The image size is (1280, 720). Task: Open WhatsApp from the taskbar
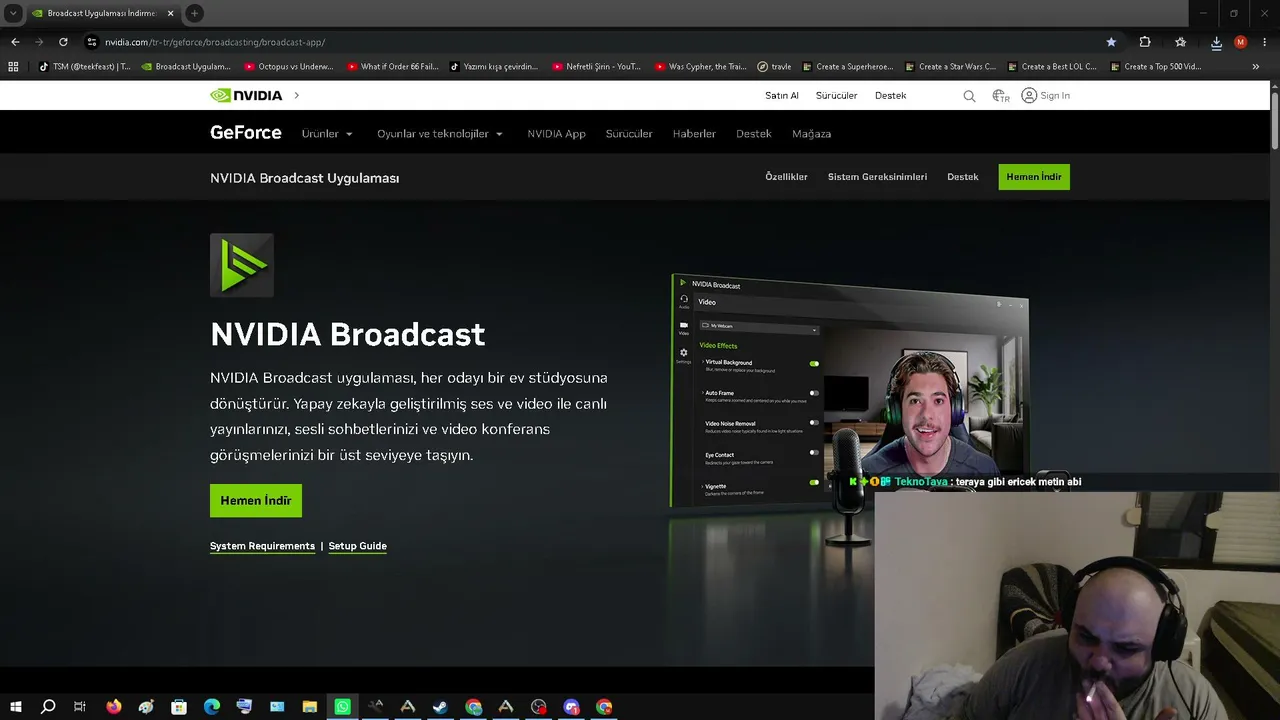(x=343, y=707)
